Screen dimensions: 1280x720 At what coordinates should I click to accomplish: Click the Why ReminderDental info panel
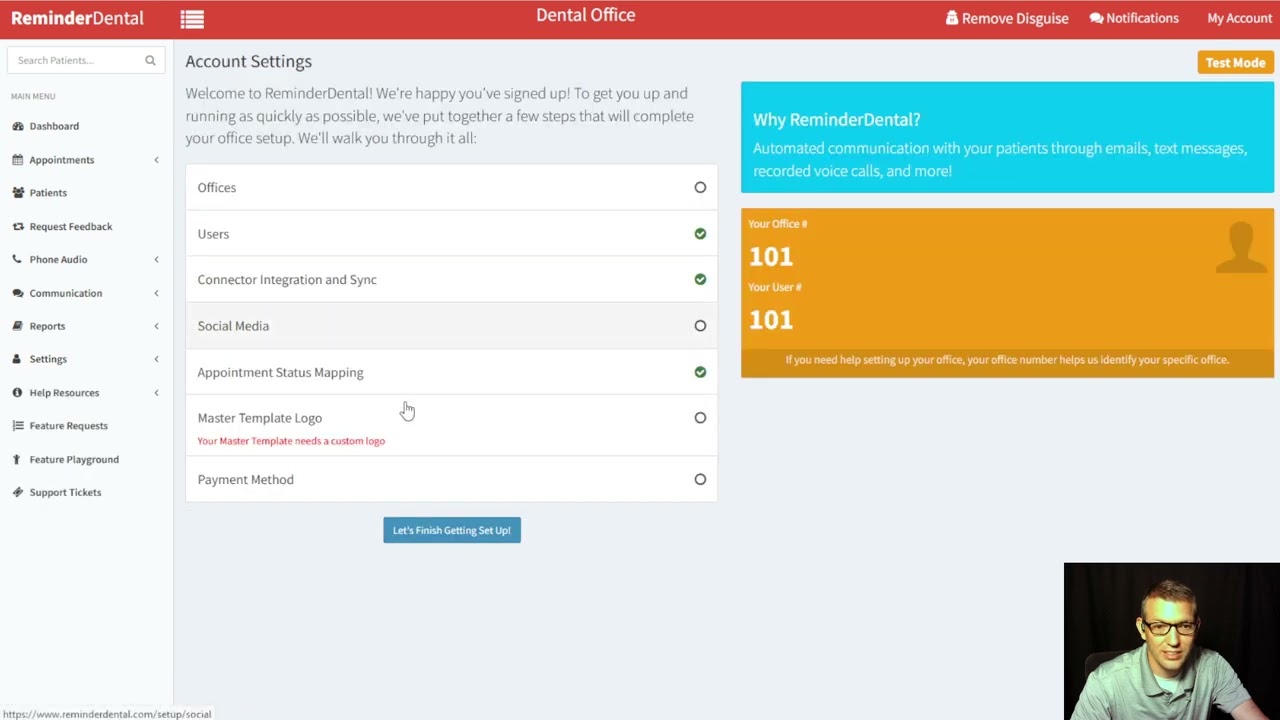pyautogui.click(x=1007, y=137)
